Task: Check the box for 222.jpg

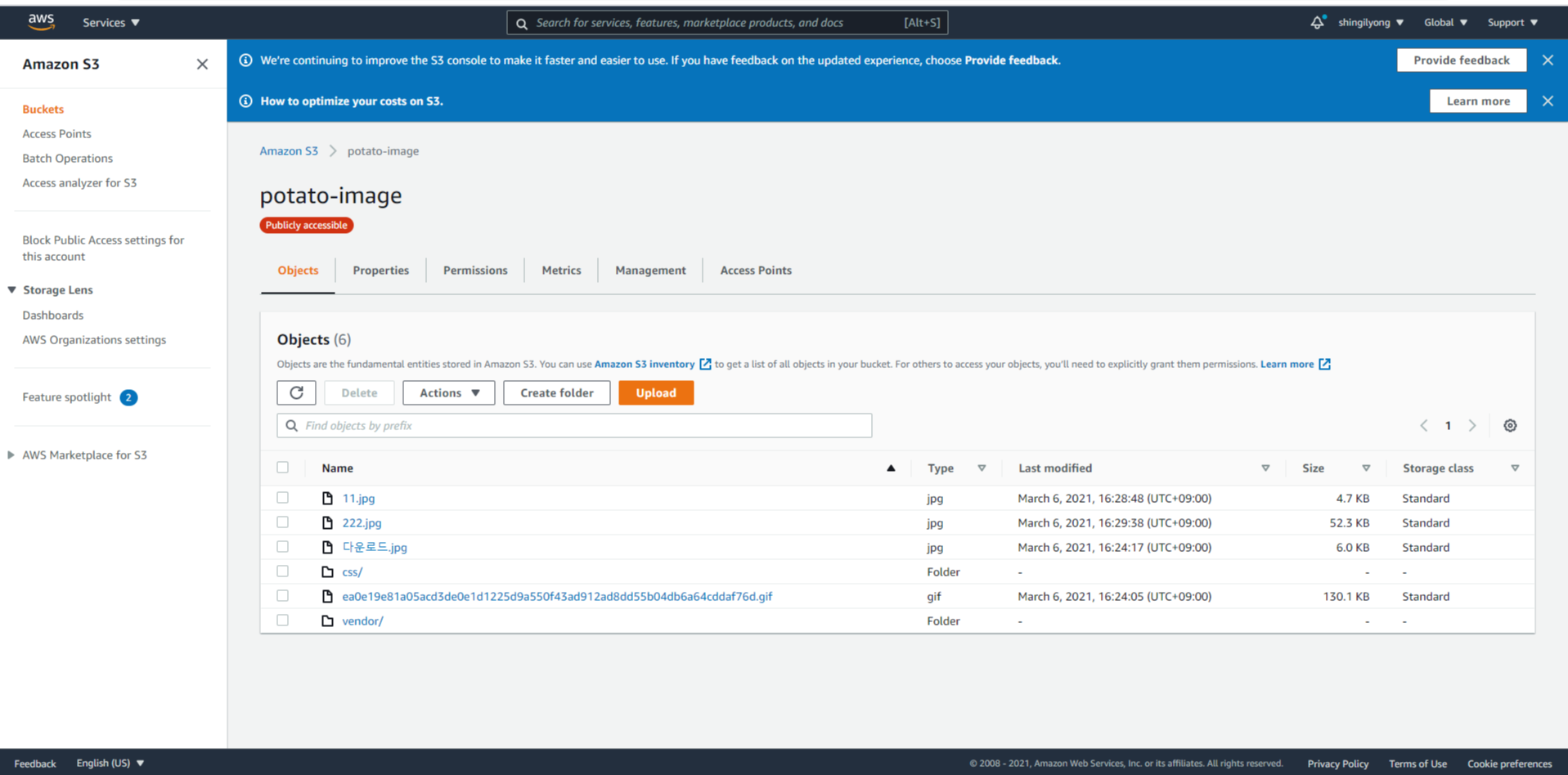Action: click(283, 522)
